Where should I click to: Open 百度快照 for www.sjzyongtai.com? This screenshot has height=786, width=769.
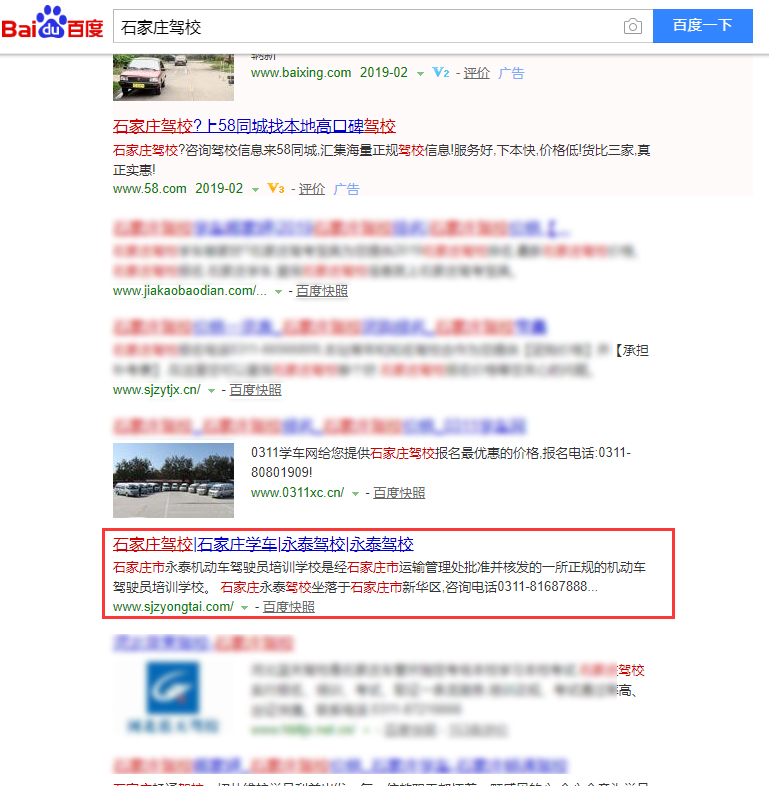[288, 607]
